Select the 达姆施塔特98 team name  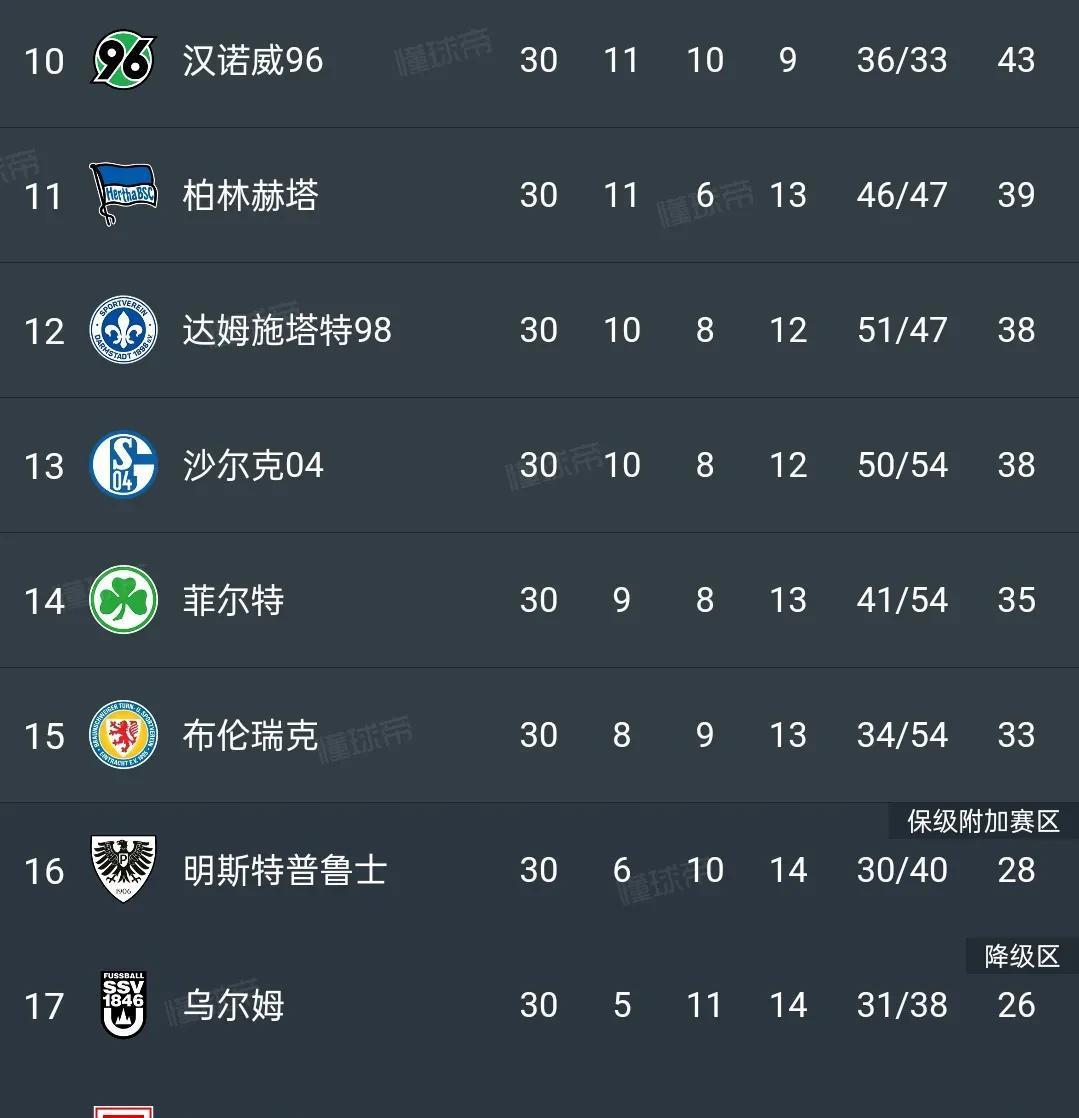287,330
